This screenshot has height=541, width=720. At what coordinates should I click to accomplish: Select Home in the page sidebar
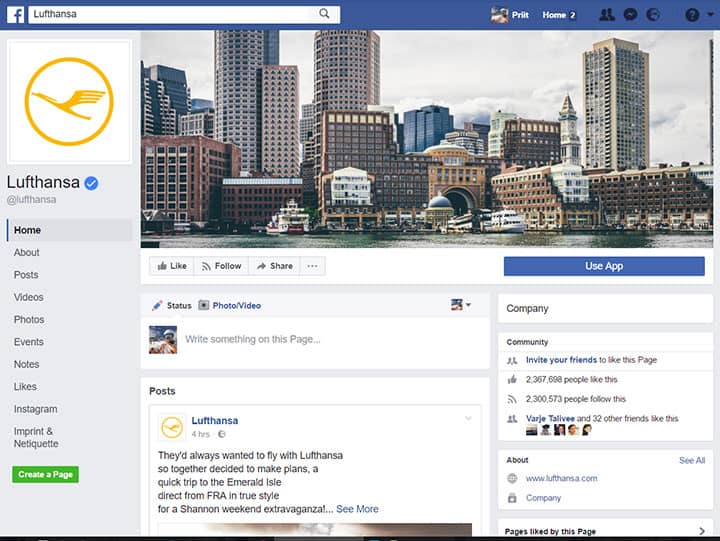point(69,230)
